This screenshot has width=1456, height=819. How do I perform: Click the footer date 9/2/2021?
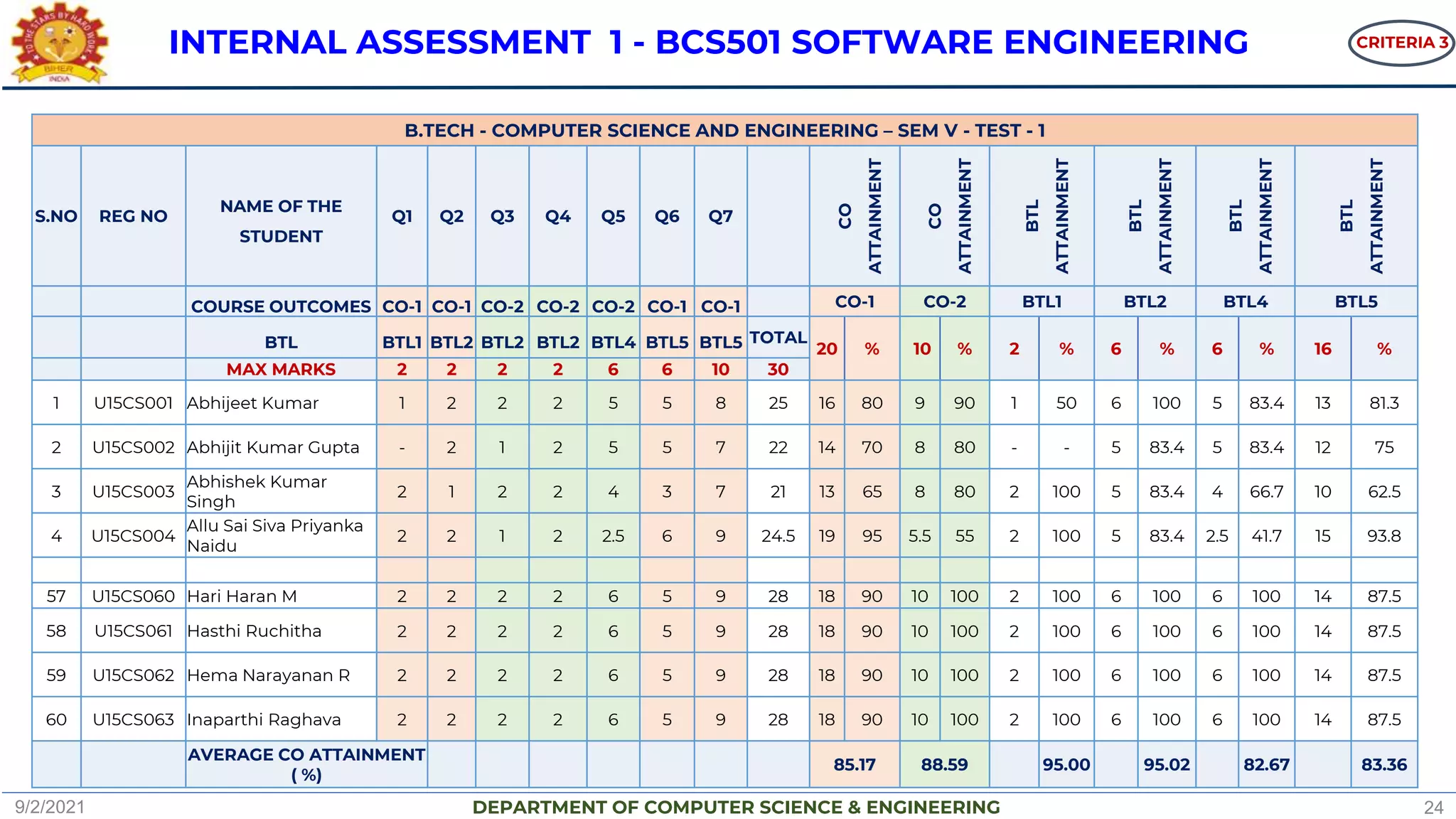point(50,807)
